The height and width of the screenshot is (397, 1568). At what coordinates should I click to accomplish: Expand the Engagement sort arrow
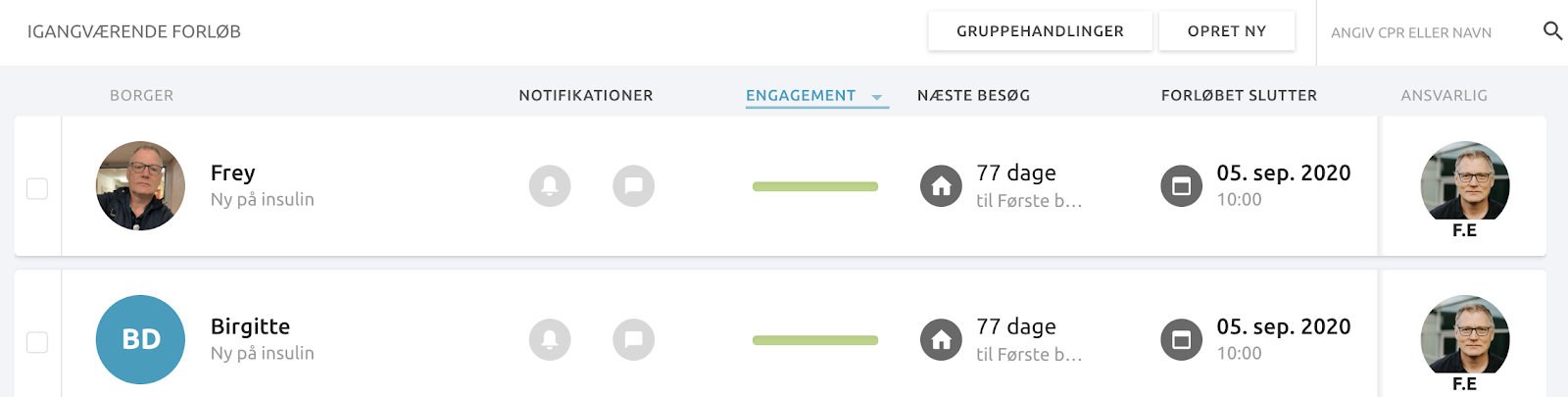(x=877, y=97)
